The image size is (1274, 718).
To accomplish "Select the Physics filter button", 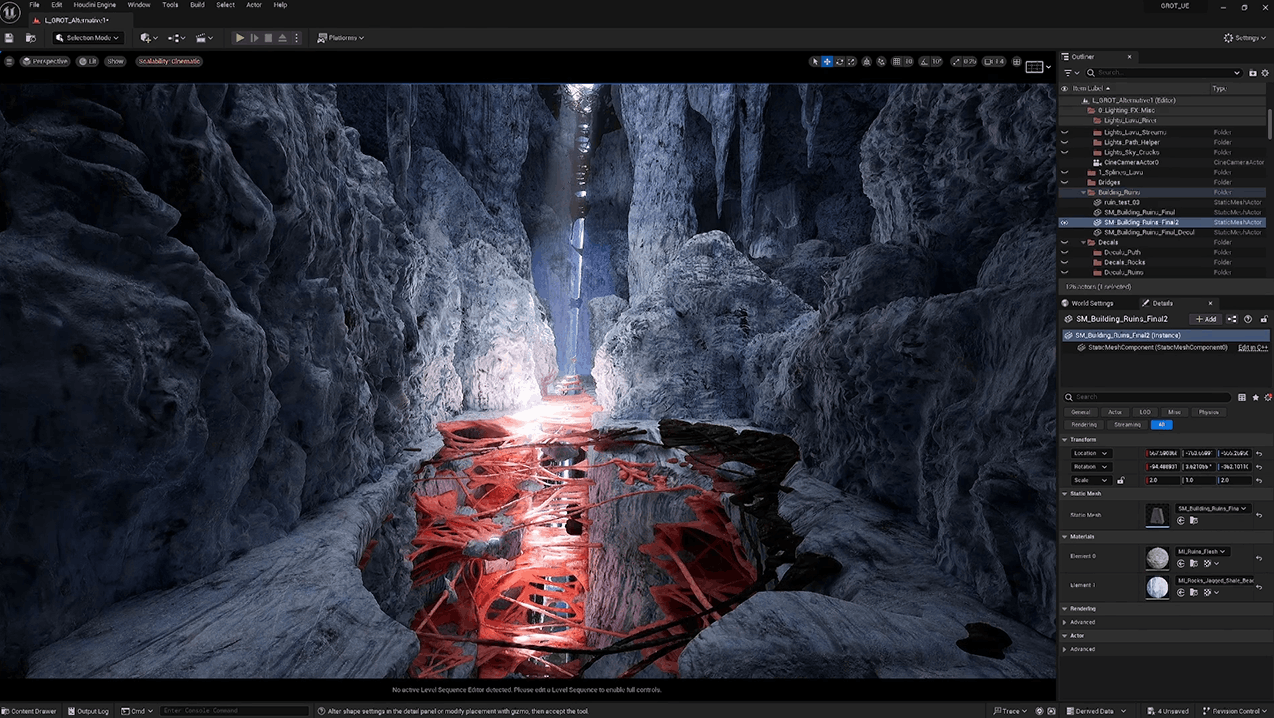I will click(1209, 412).
